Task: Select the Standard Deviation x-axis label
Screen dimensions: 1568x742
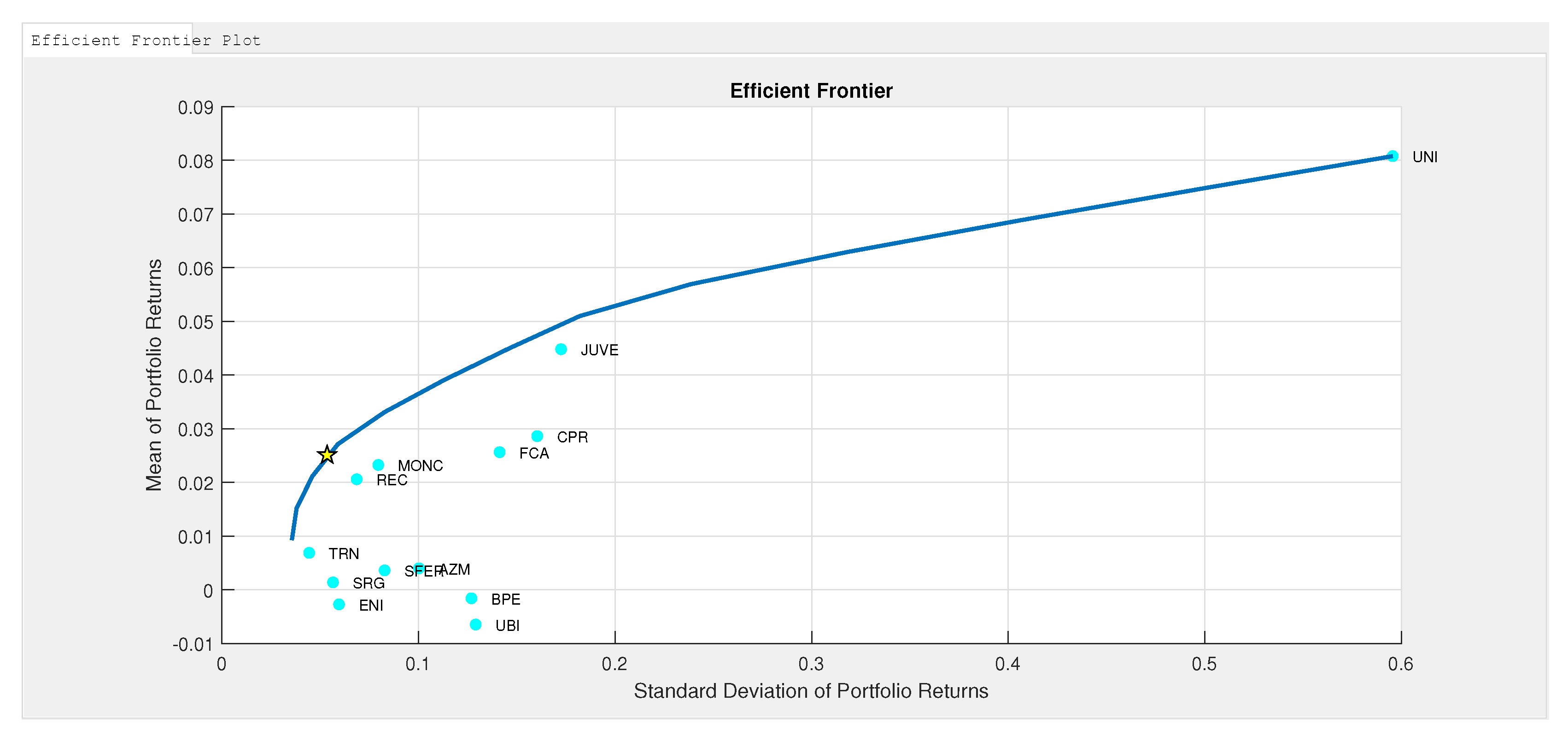Action: 811,691
